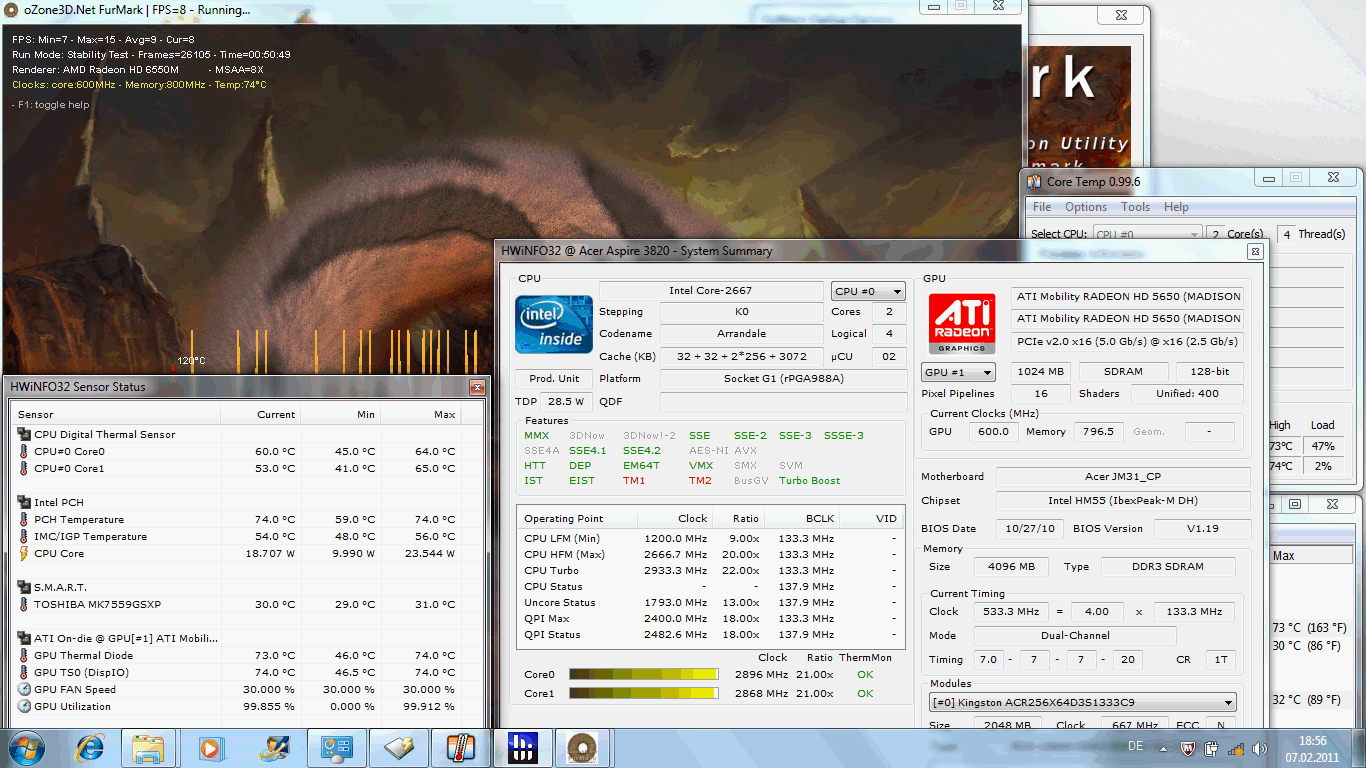1366x768 pixels.
Task: Click the Core0 clock activity bar
Action: click(x=643, y=675)
